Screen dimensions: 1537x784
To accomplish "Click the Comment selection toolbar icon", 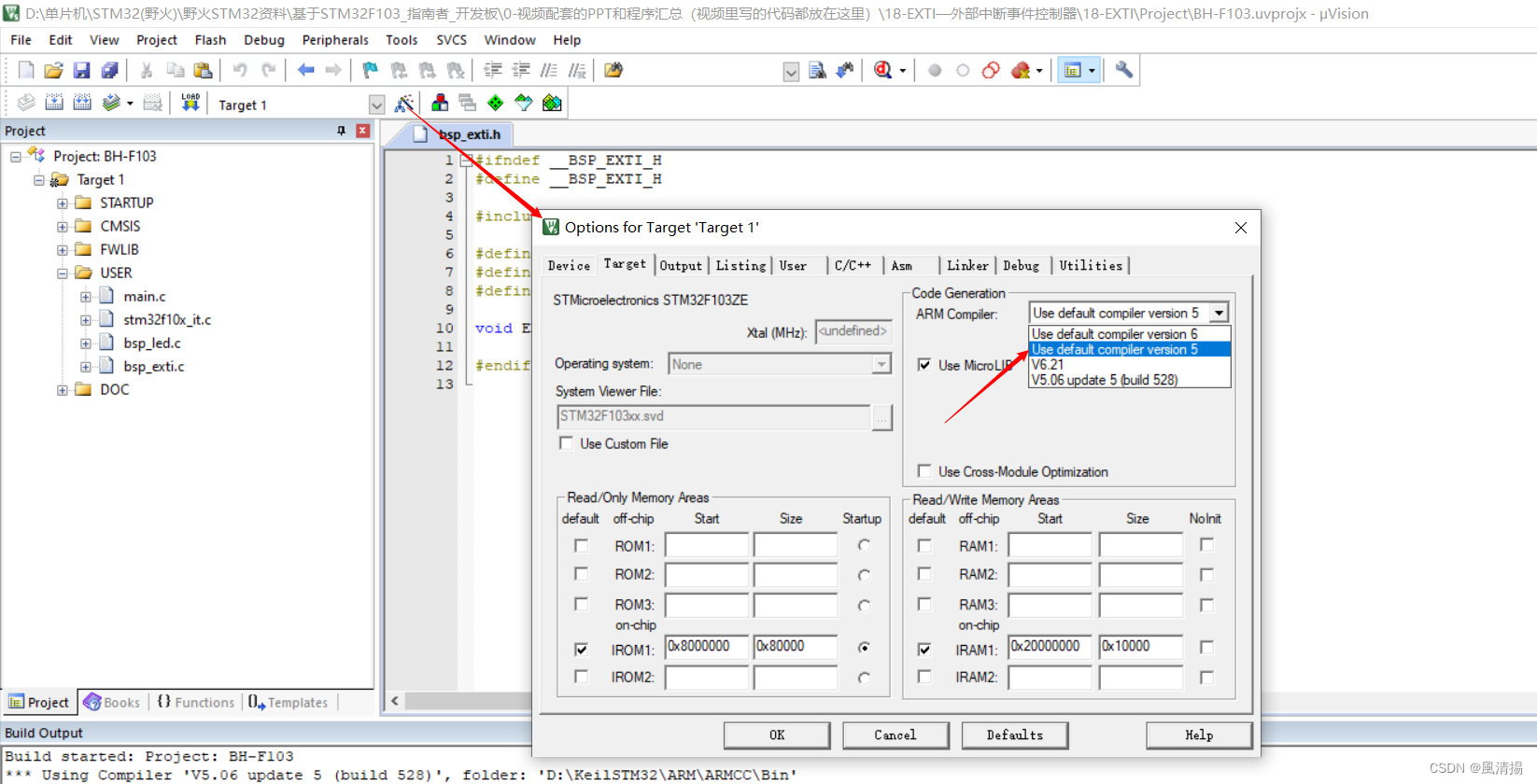I will click(549, 70).
